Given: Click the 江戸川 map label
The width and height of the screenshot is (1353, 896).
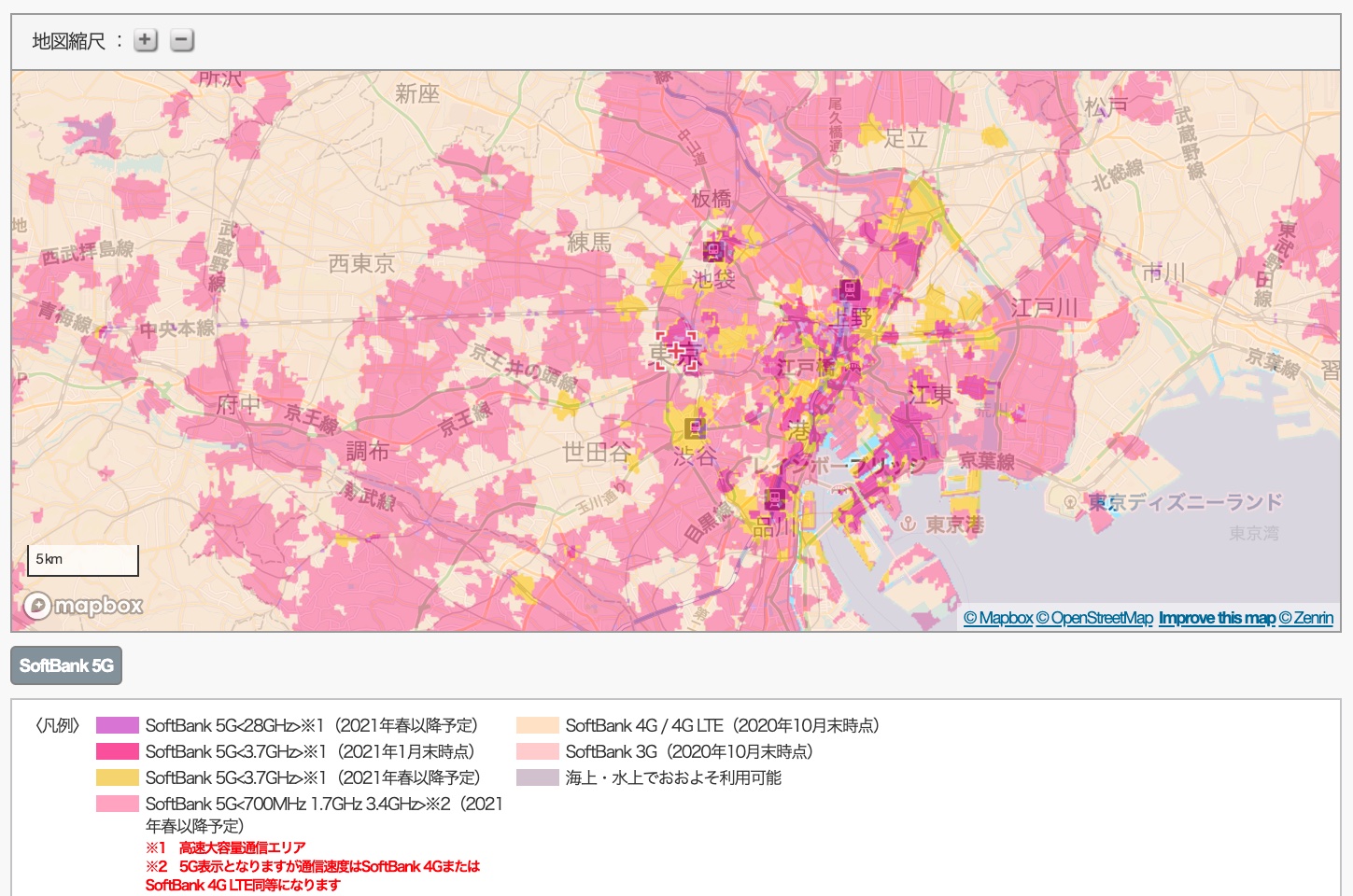Looking at the screenshot, I should [1044, 307].
